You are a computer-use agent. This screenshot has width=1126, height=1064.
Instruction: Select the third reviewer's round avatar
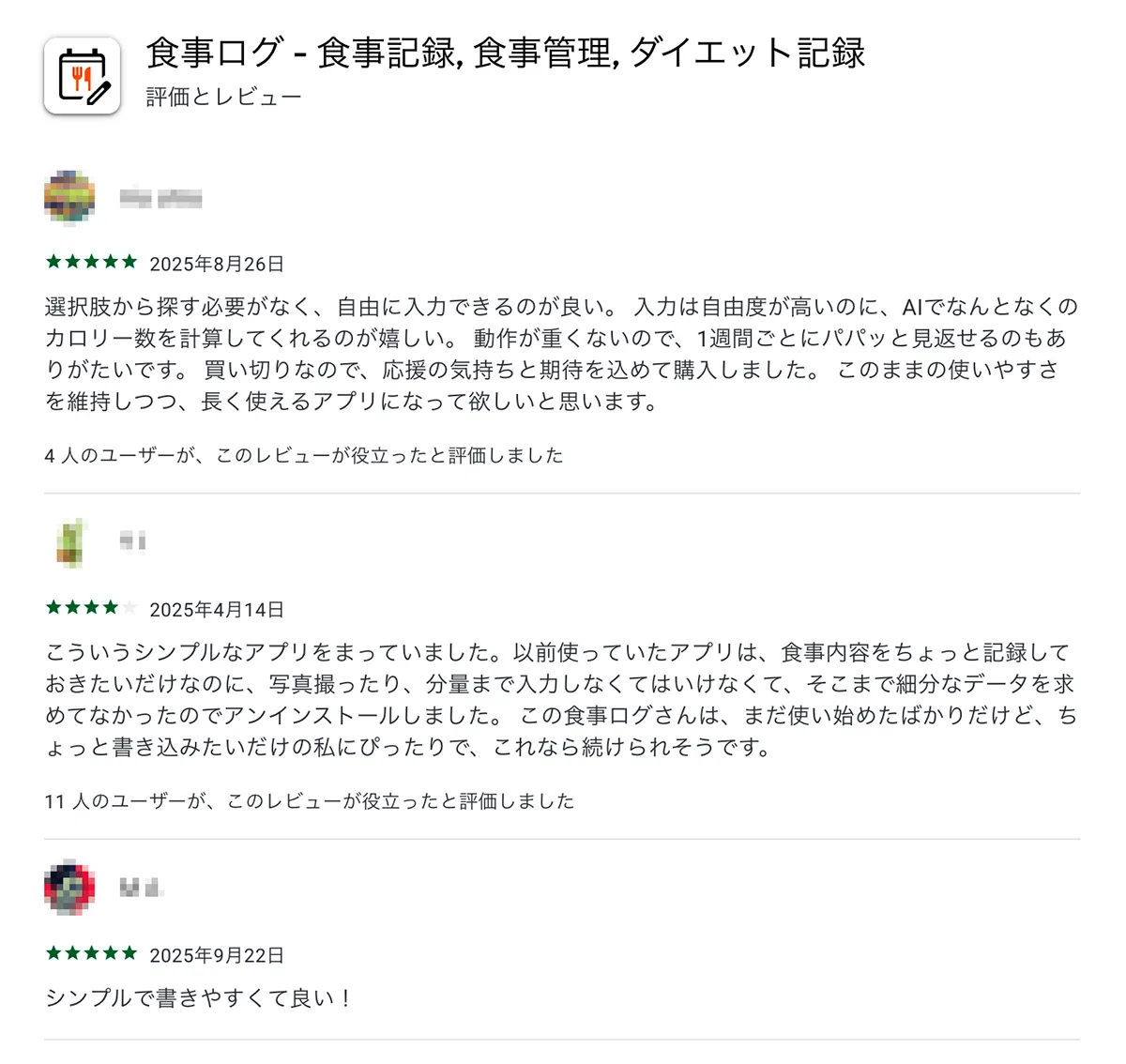tap(68, 889)
